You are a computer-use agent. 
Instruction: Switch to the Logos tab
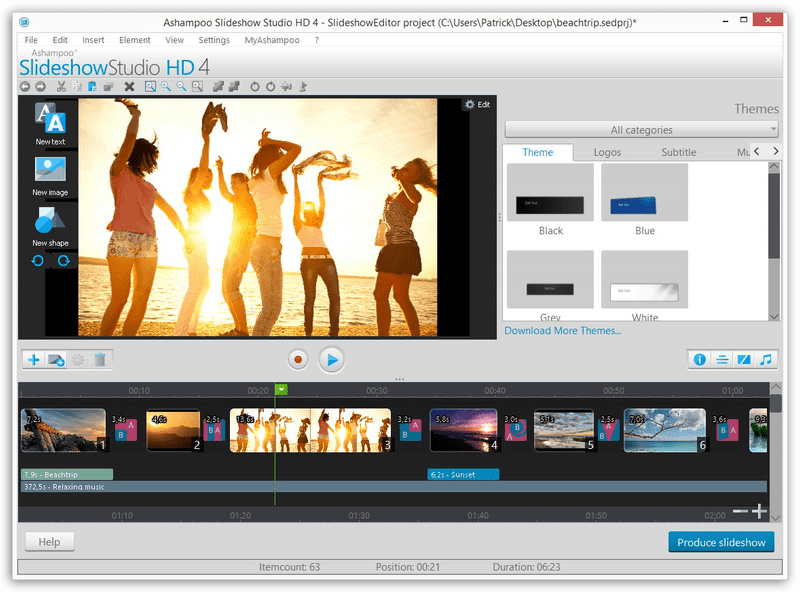point(607,152)
